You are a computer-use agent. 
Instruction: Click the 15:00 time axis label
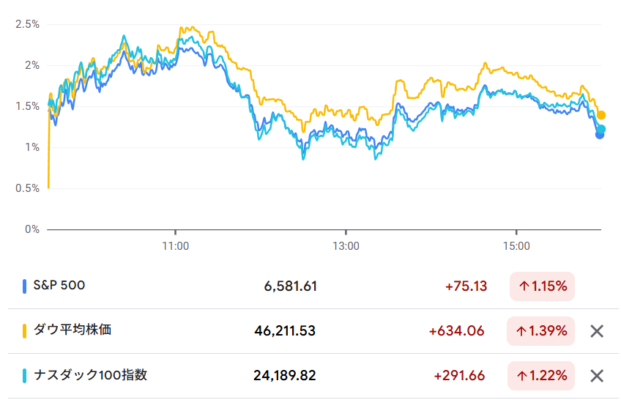pos(516,243)
